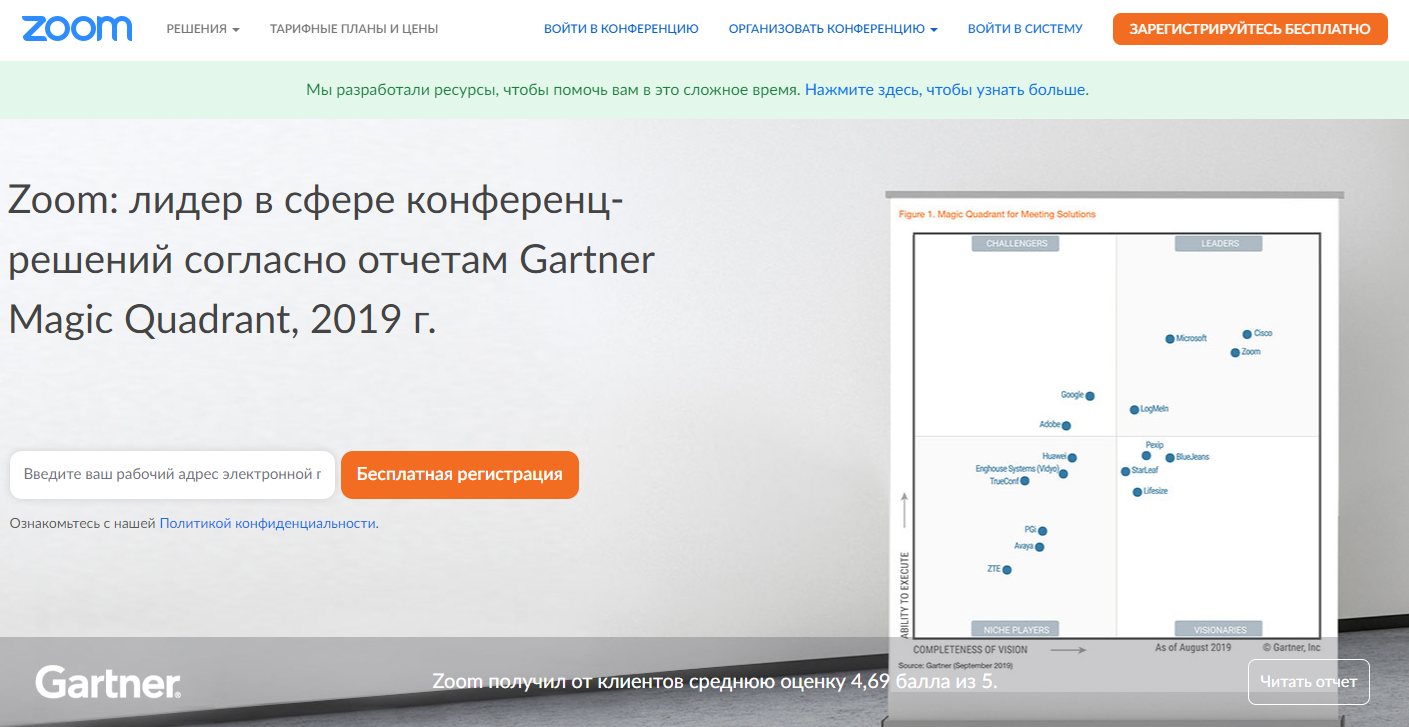Click the Google label in the chart

(1072, 395)
